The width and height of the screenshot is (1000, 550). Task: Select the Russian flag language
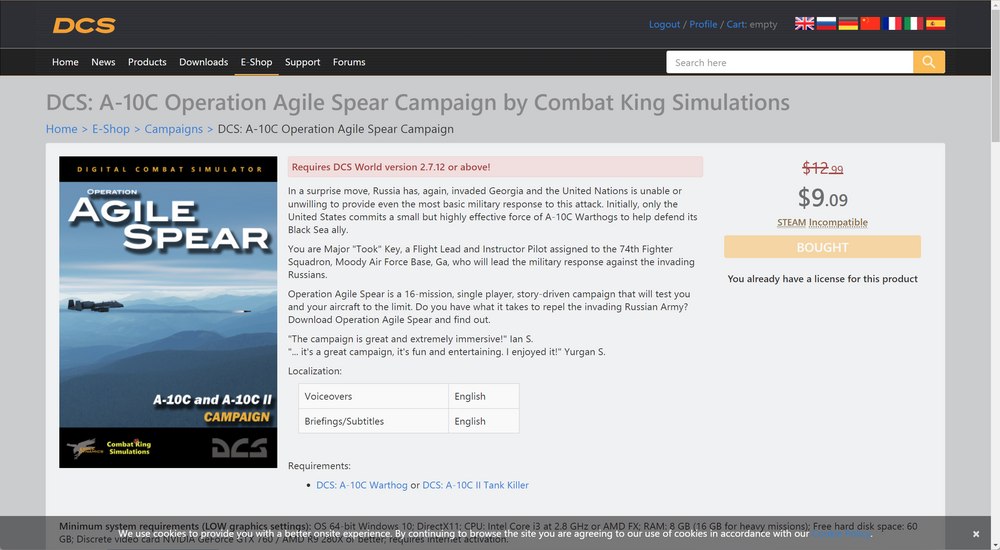[826, 23]
